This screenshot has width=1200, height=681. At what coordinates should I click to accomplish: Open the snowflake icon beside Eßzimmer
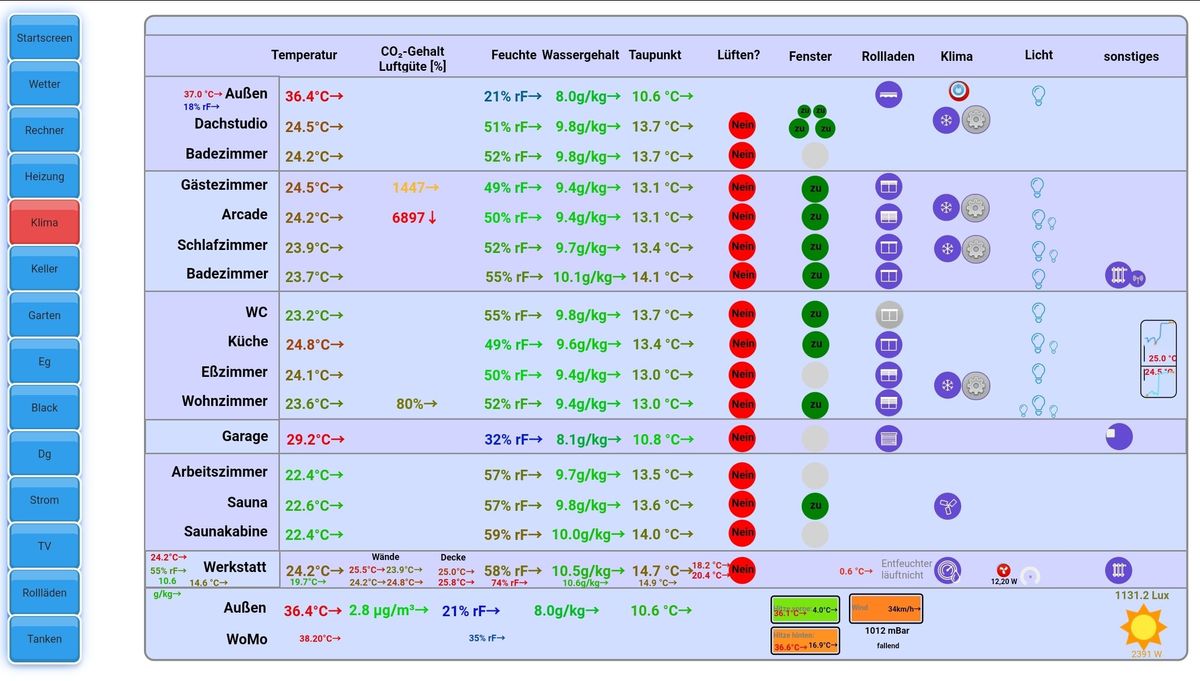click(x=946, y=385)
